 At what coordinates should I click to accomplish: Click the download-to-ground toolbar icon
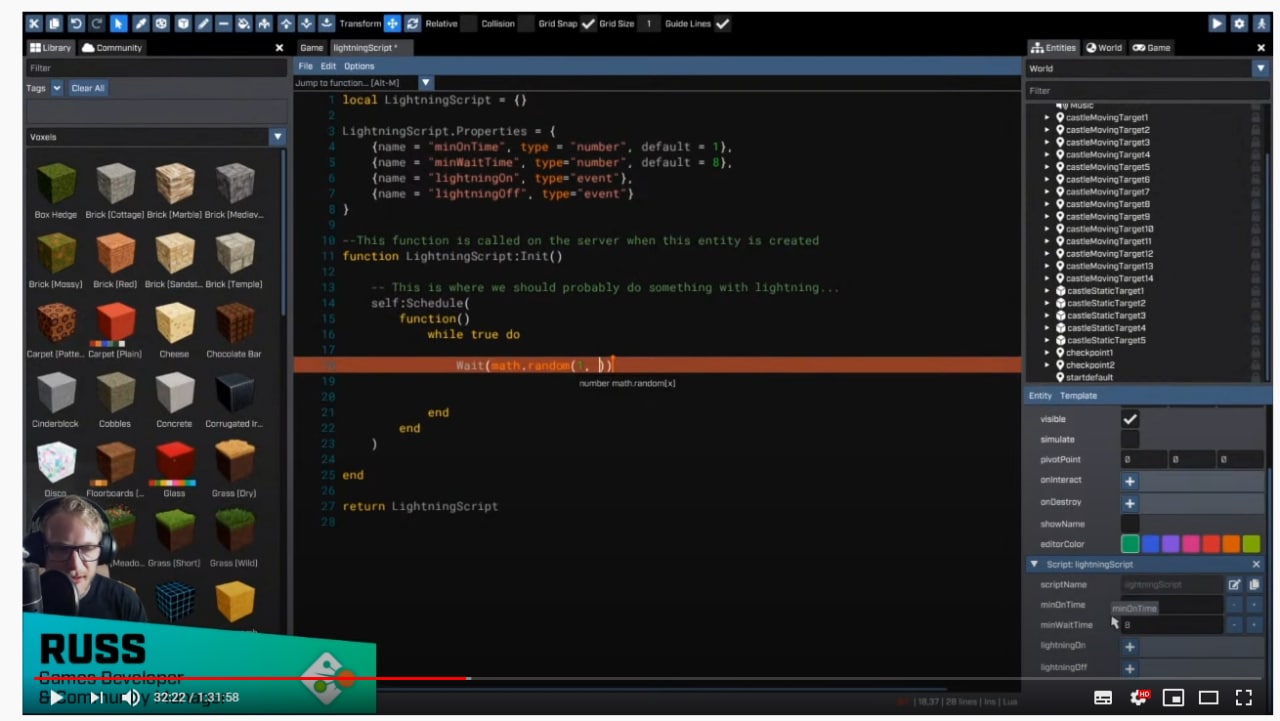click(326, 23)
